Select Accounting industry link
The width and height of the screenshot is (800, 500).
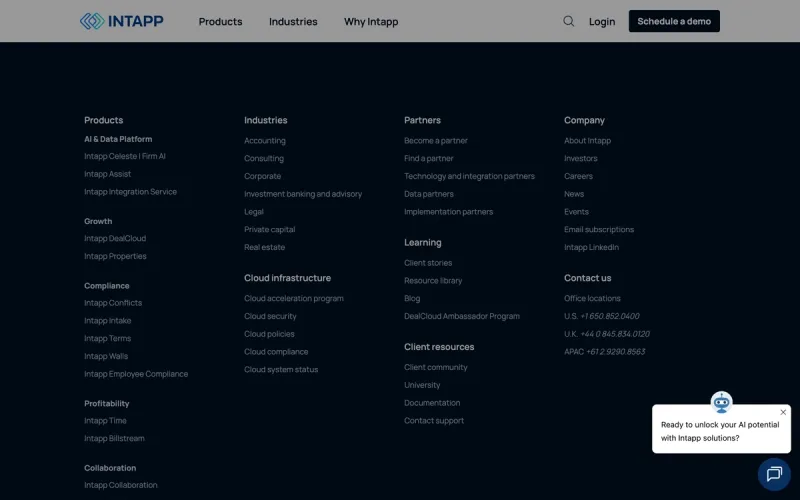pos(264,140)
